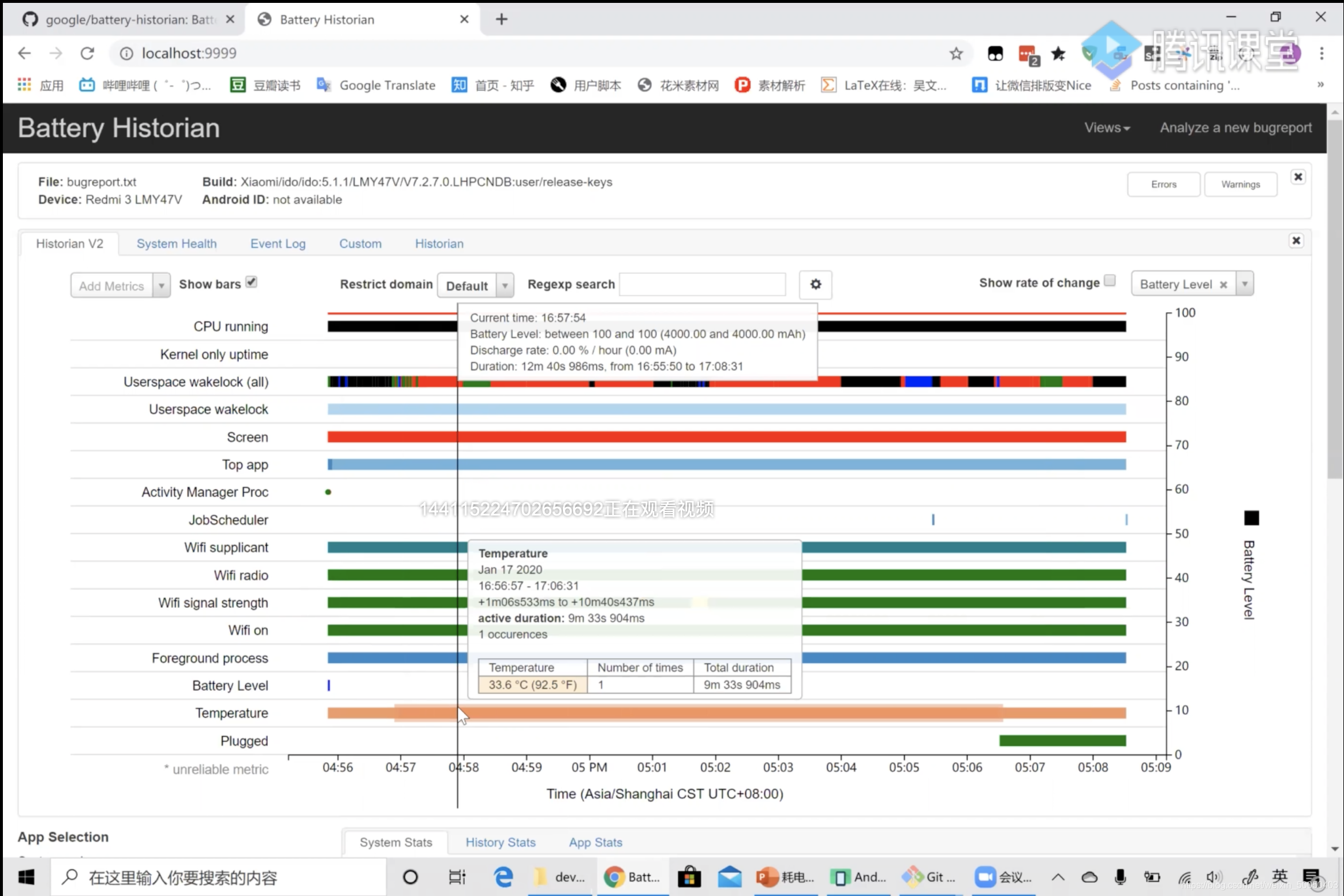Expand the Add Metrics dropdown
The width and height of the screenshot is (1344, 896).
(x=162, y=286)
